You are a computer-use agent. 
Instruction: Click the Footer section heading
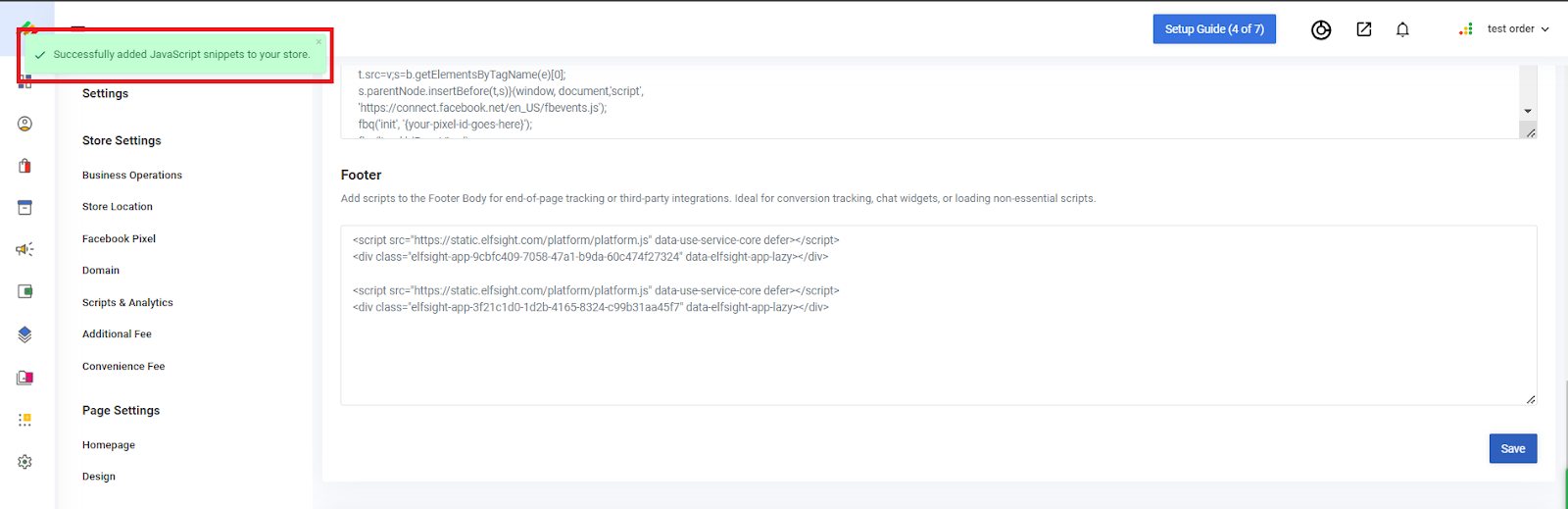point(361,175)
